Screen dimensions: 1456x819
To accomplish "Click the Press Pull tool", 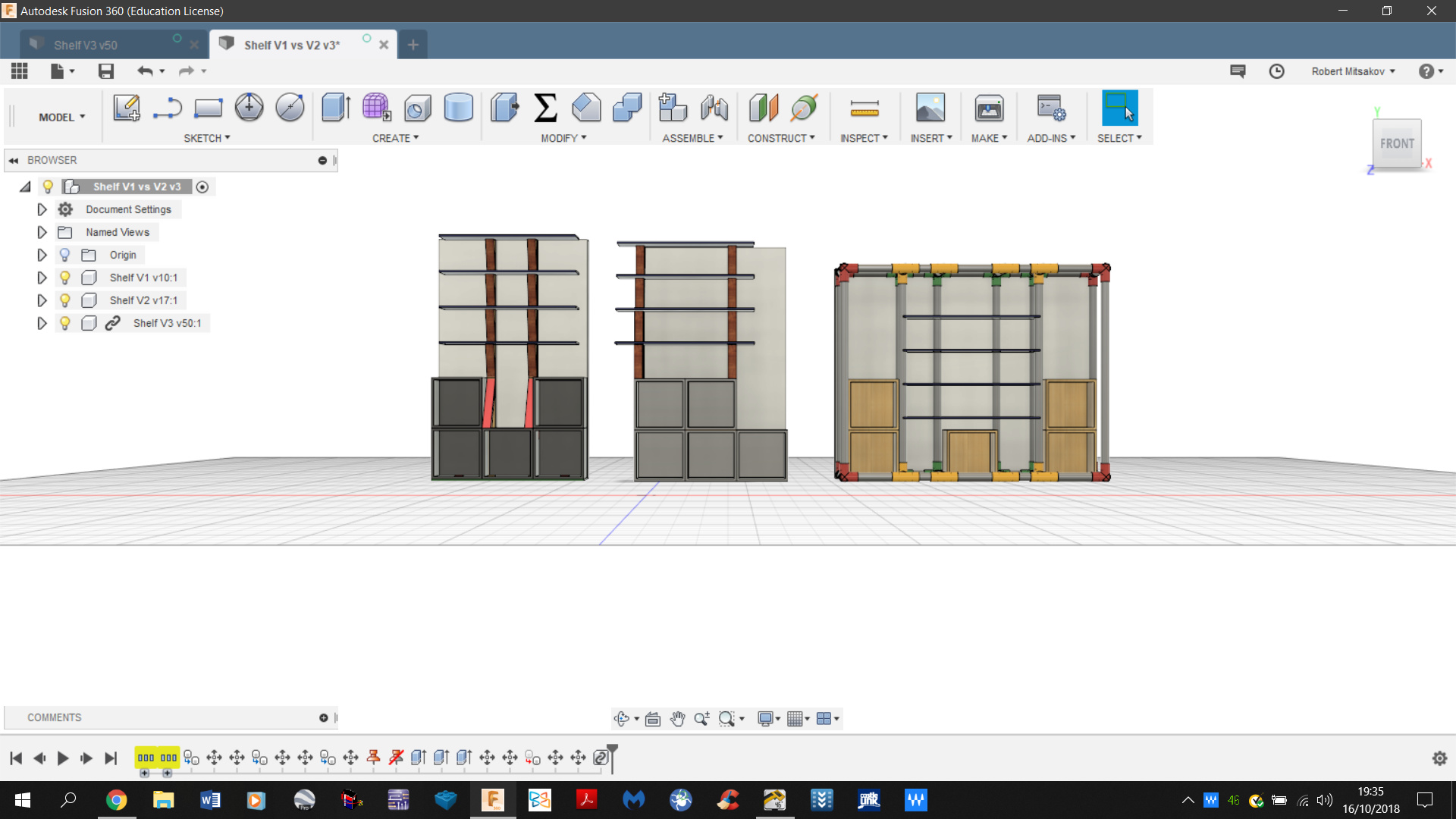I will [x=504, y=108].
